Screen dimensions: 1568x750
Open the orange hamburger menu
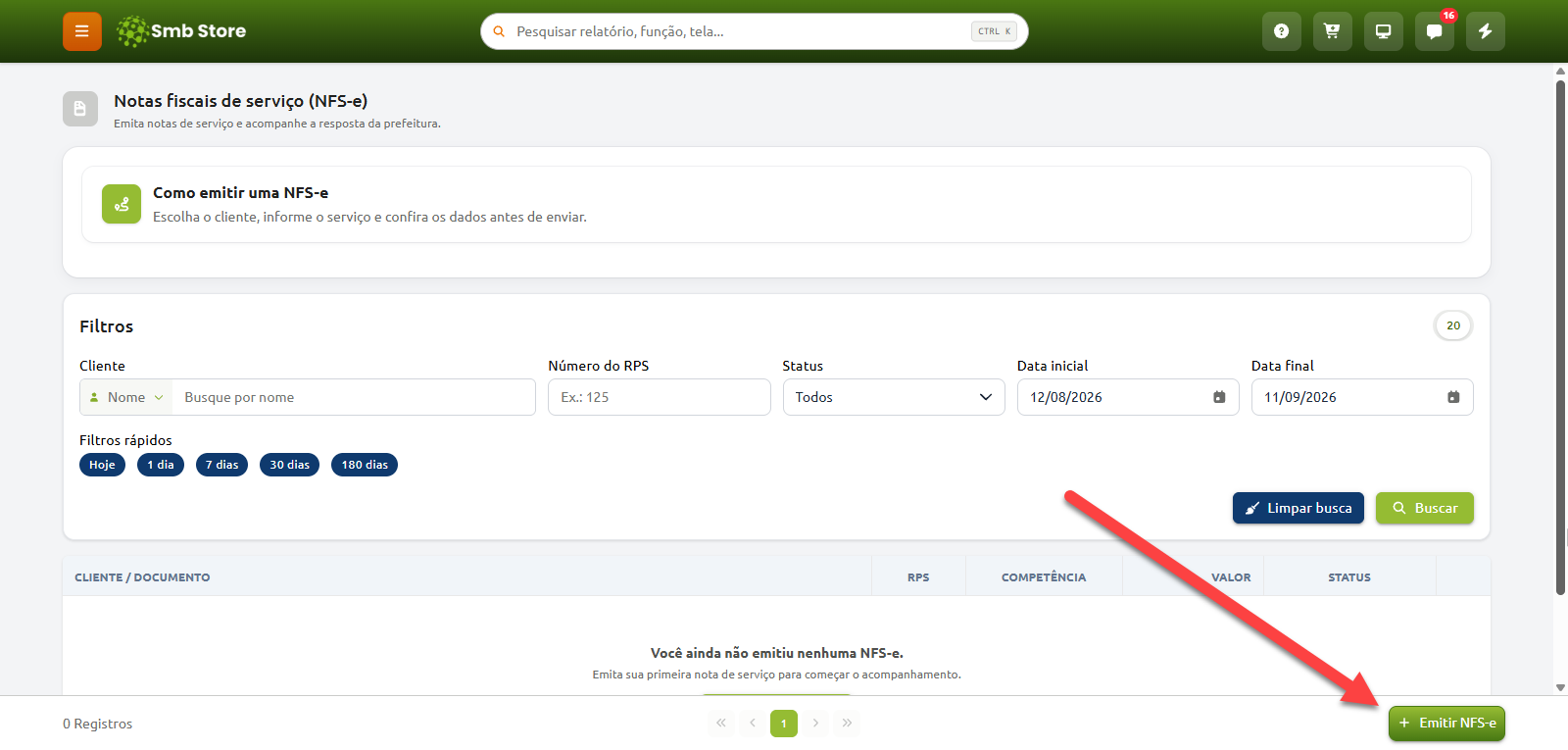click(x=82, y=31)
